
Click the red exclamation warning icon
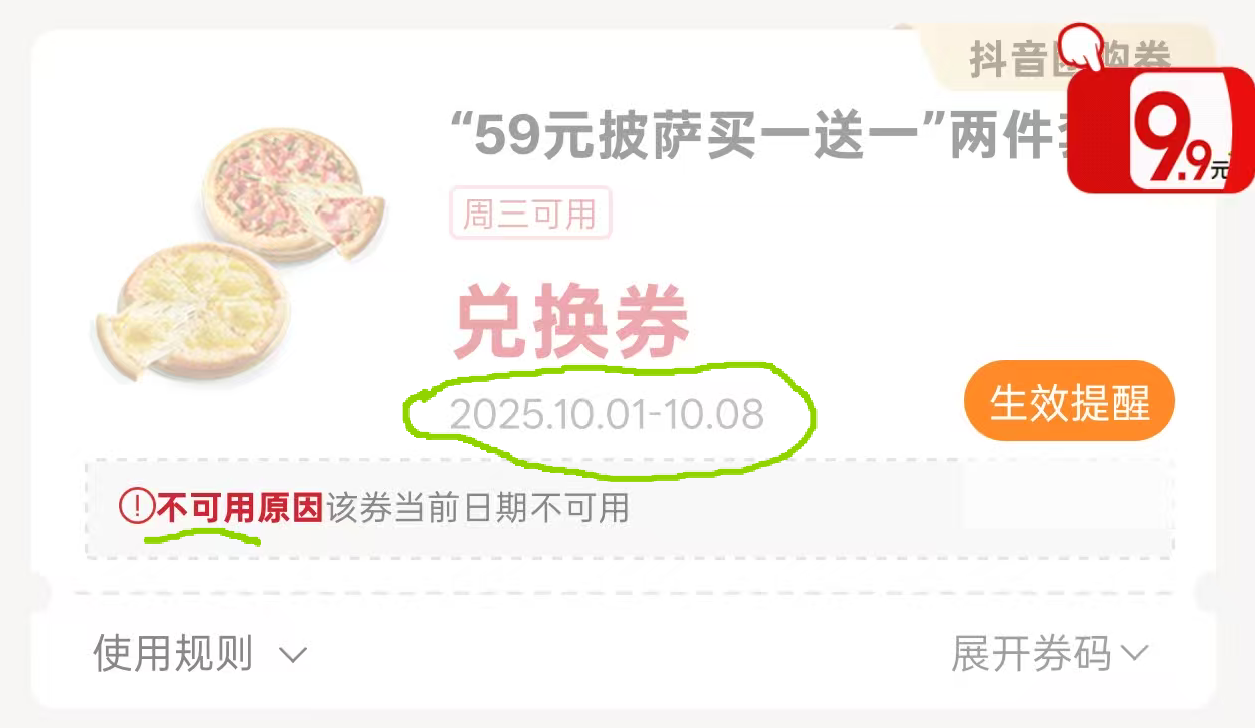point(135,506)
